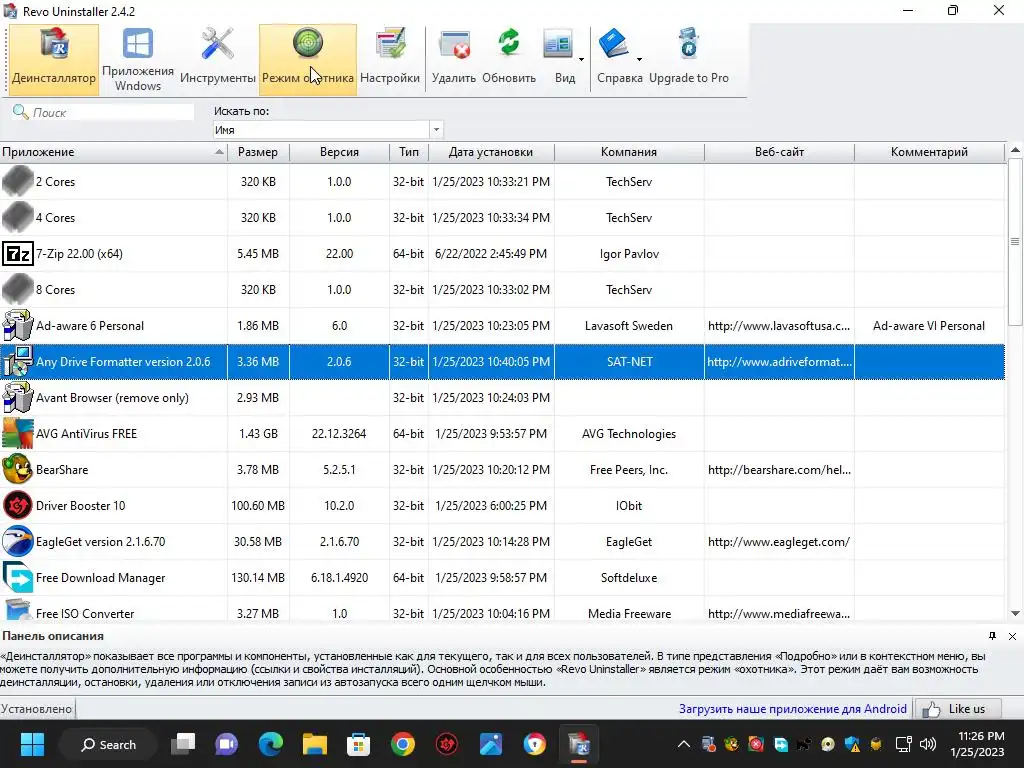This screenshot has height=768, width=1024.
Task: Sort by Версия column header
Action: pyautogui.click(x=339, y=152)
